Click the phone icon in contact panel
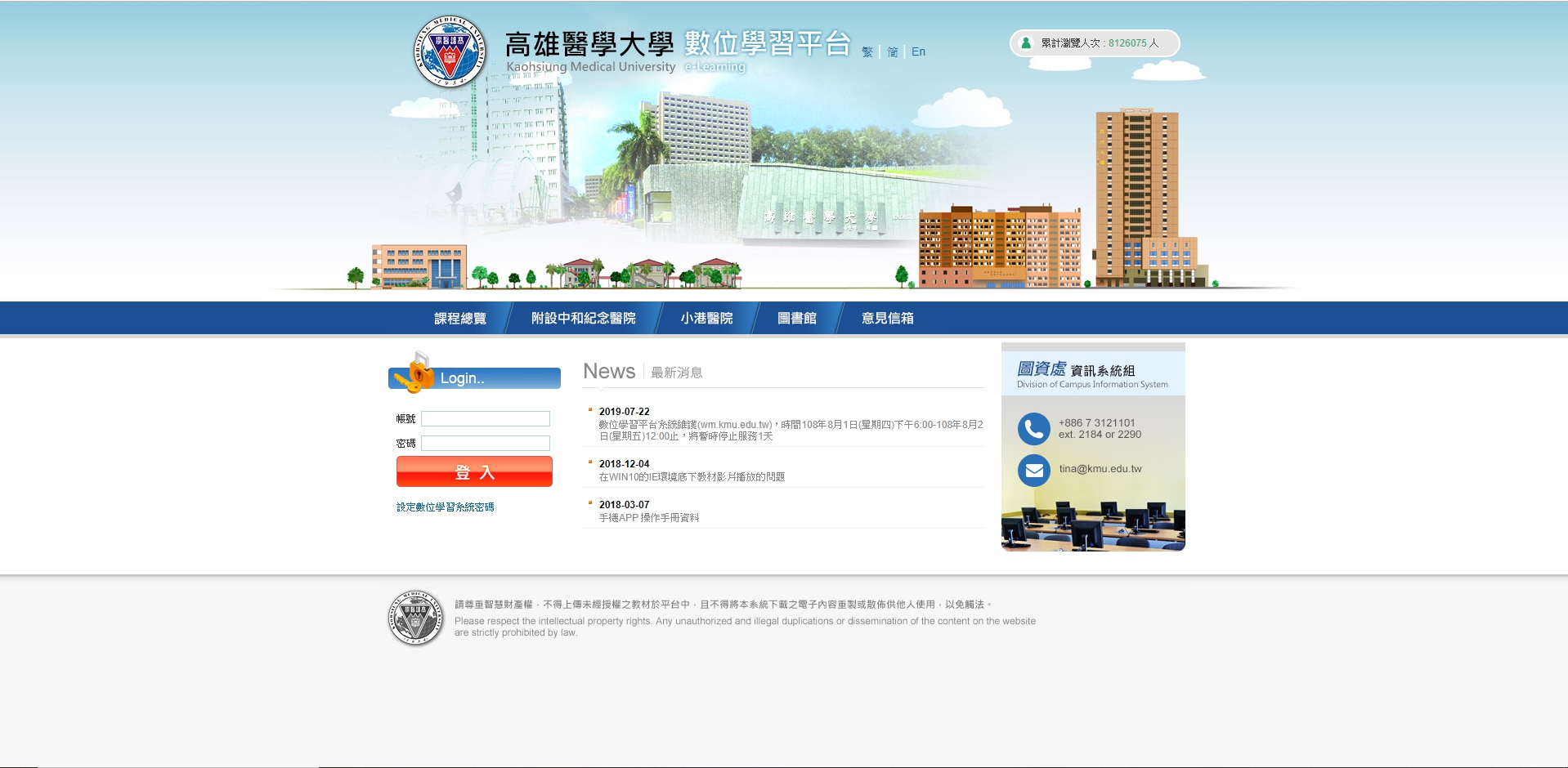Image resolution: width=1568 pixels, height=768 pixels. click(1033, 429)
